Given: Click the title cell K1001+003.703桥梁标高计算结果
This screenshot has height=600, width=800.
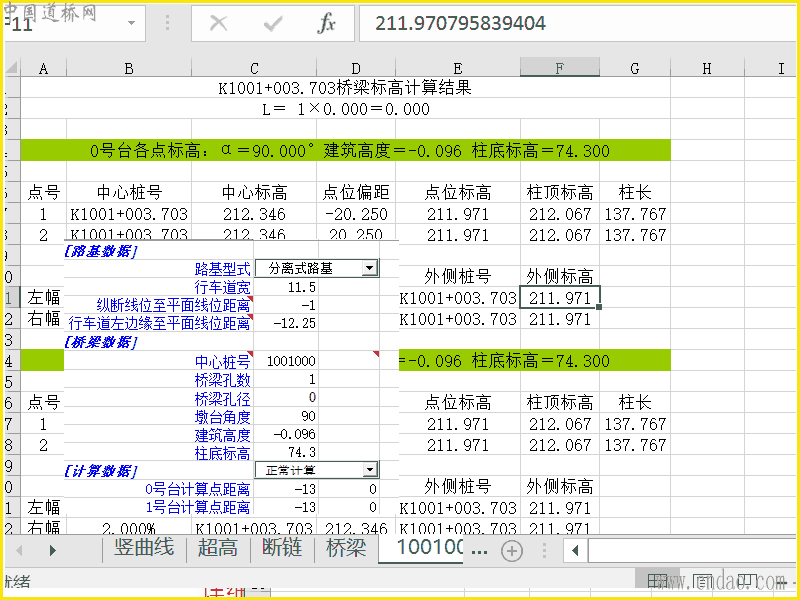Looking at the screenshot, I should (345, 88).
